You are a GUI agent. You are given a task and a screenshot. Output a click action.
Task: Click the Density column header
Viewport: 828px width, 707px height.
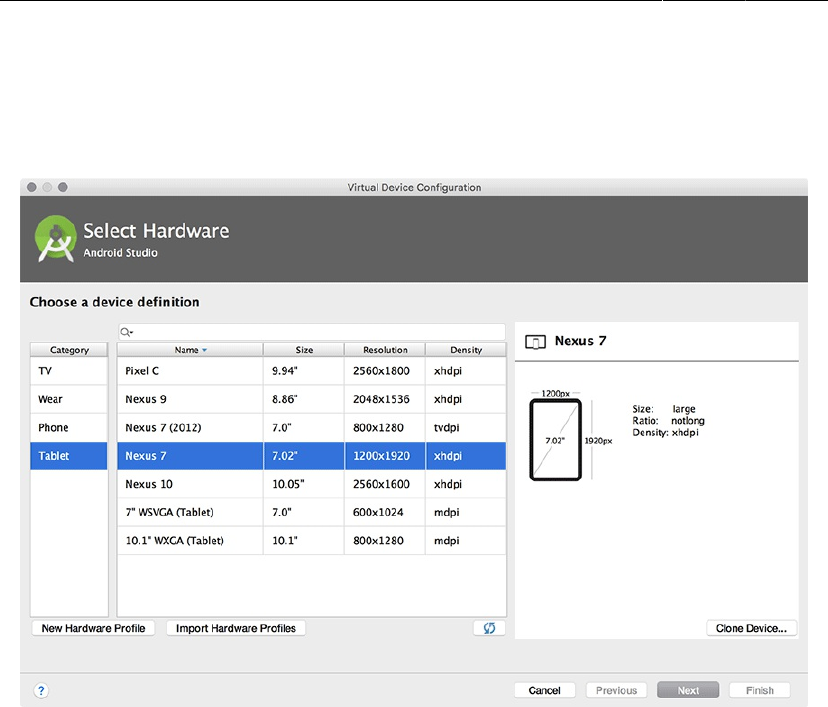pyautogui.click(x=466, y=350)
